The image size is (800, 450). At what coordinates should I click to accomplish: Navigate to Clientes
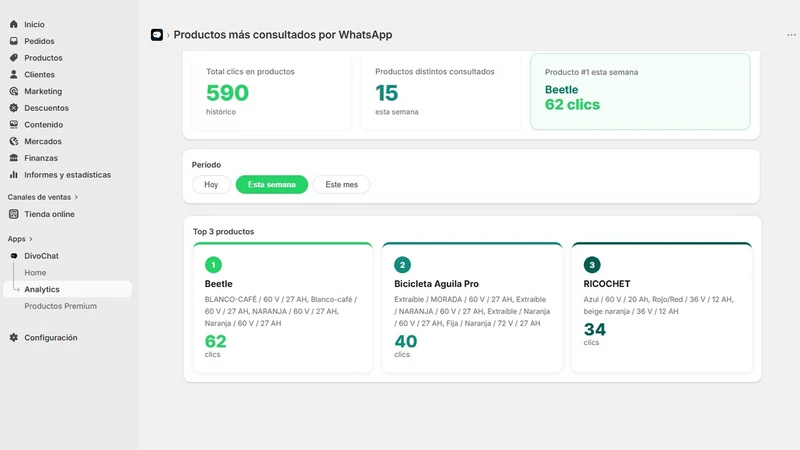point(39,74)
